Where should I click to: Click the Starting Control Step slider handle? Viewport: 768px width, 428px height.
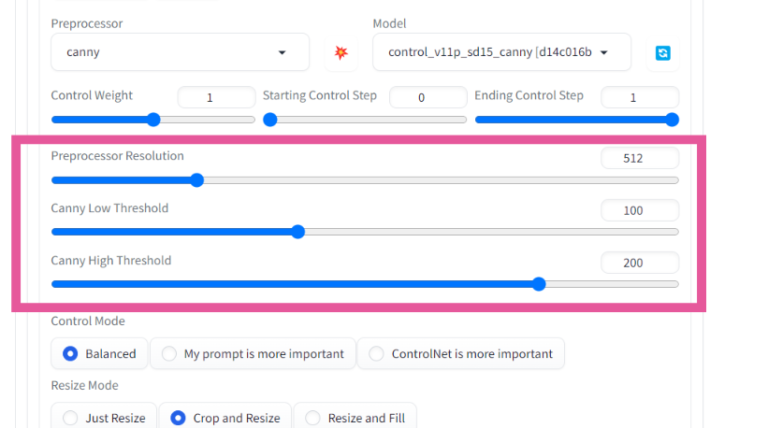coord(270,119)
